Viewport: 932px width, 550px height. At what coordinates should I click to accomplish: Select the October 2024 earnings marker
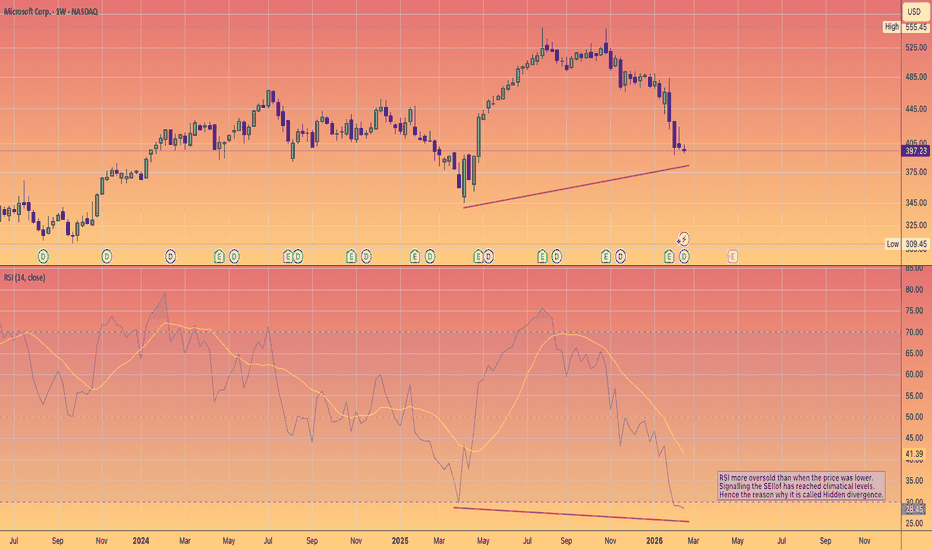pyautogui.click(x=351, y=256)
